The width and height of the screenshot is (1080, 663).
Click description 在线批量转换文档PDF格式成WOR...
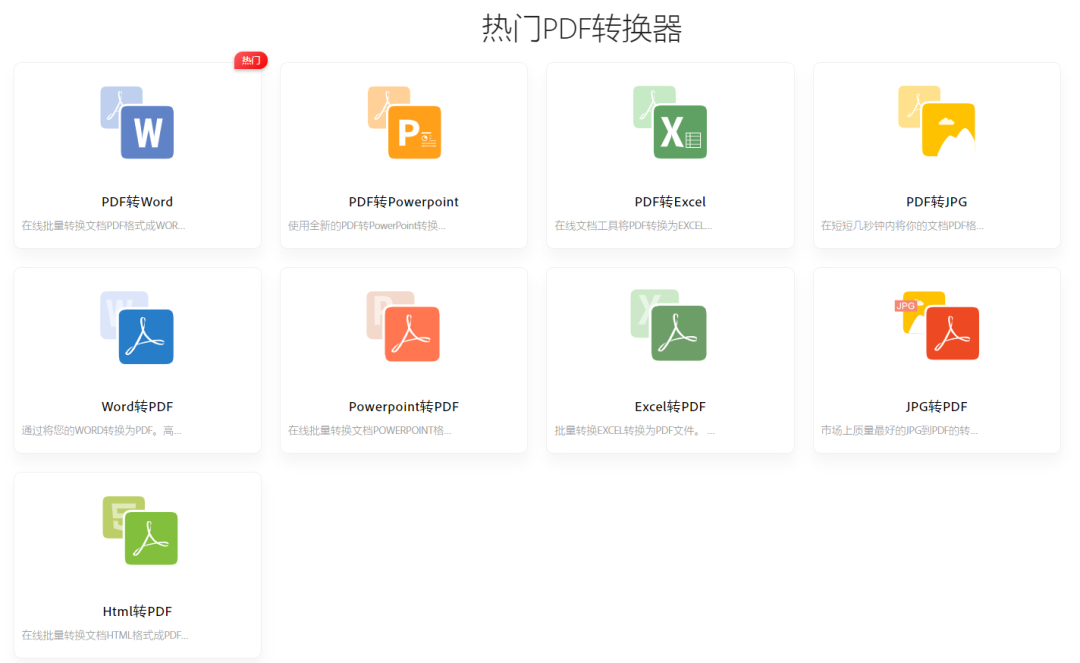point(103,225)
